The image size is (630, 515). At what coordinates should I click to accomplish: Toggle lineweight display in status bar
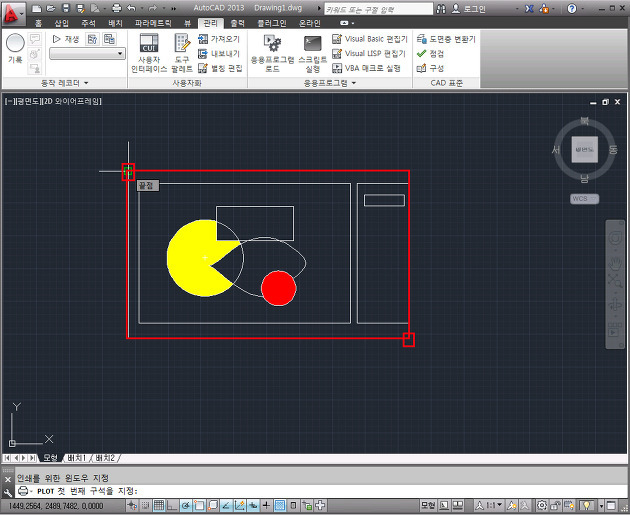point(266,505)
